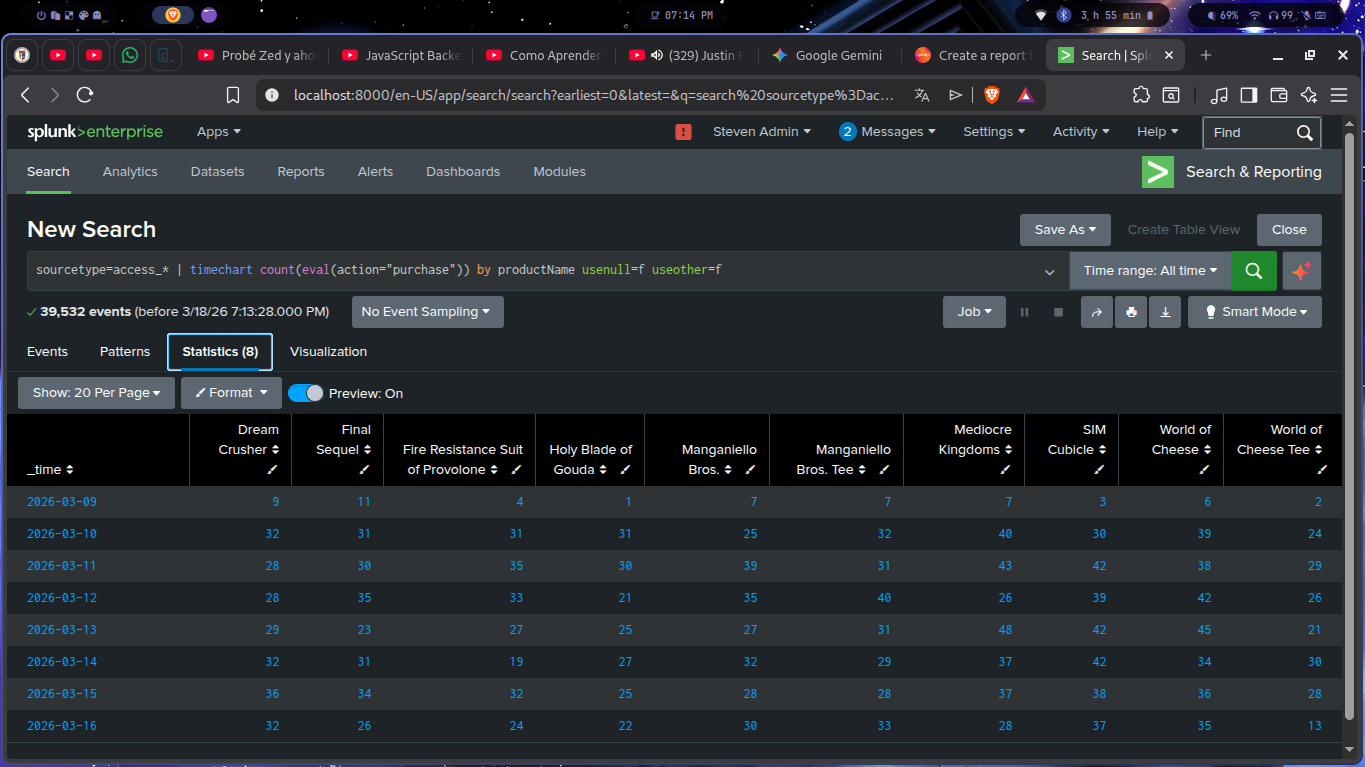Open the AI assistant sparkle icon
The height and width of the screenshot is (767, 1365).
click(1301, 271)
